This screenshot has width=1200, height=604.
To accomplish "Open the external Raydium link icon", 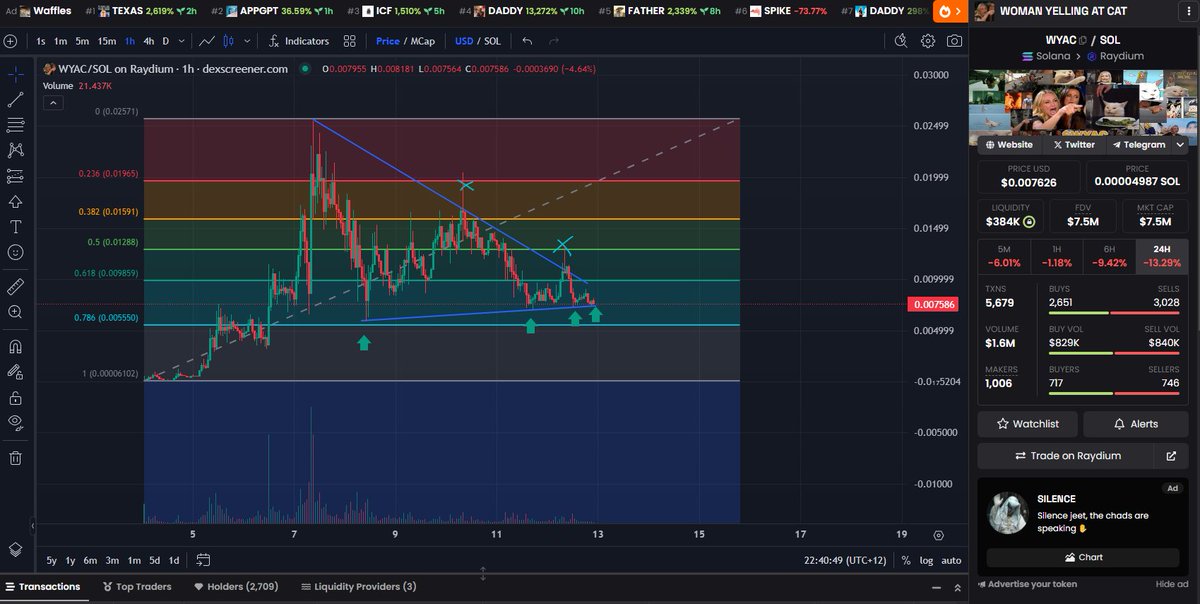I will (x=1171, y=456).
